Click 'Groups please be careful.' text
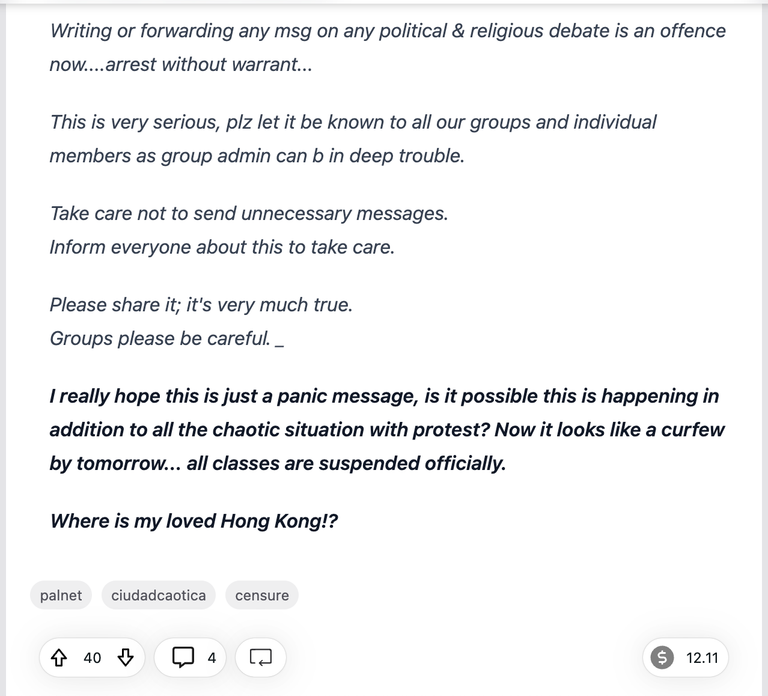 coord(160,338)
